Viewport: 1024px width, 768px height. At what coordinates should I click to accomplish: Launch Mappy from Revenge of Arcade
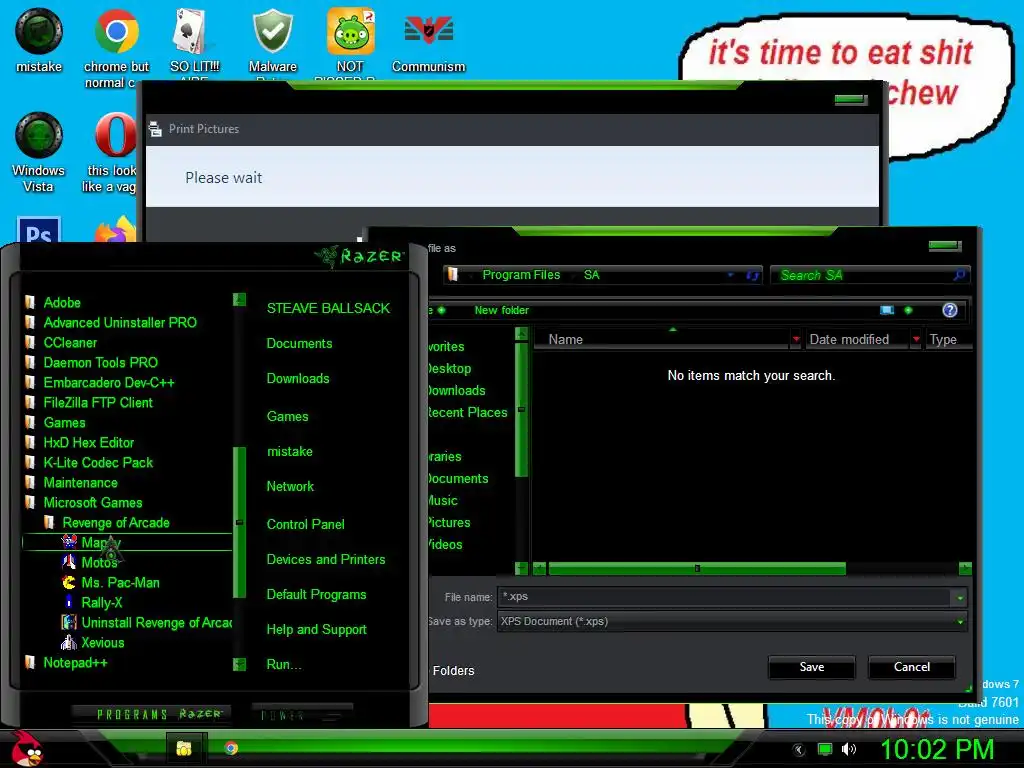[127, 542]
